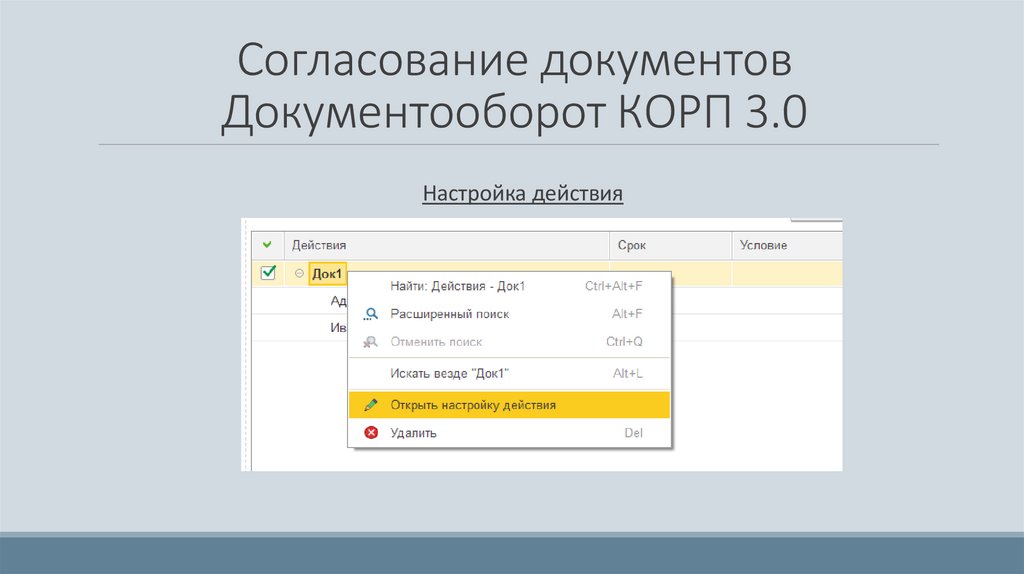Viewport: 1024px width, 574px height.
Task: Choose Удалить in the context menu
Action: (x=509, y=432)
